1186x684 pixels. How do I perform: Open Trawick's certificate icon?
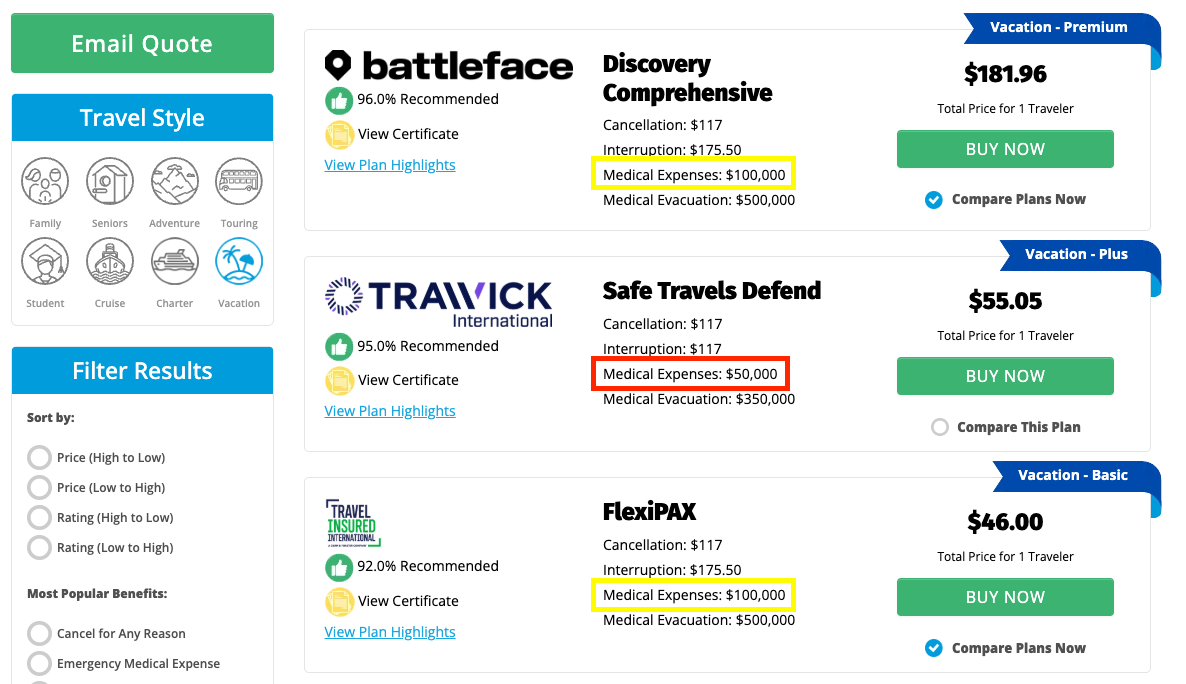(339, 380)
